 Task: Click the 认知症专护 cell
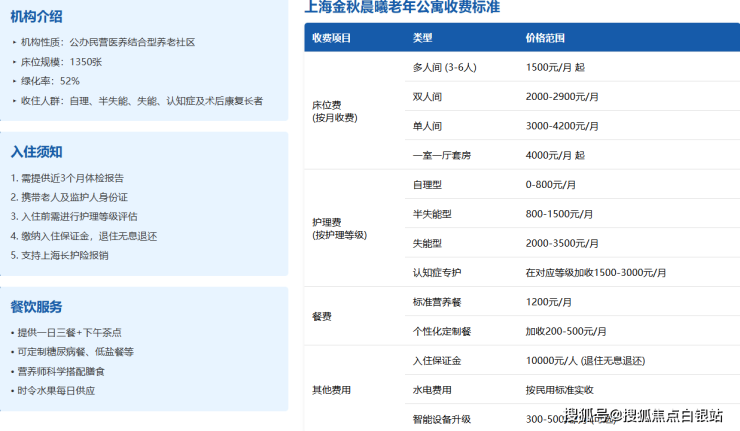pyautogui.click(x=437, y=272)
